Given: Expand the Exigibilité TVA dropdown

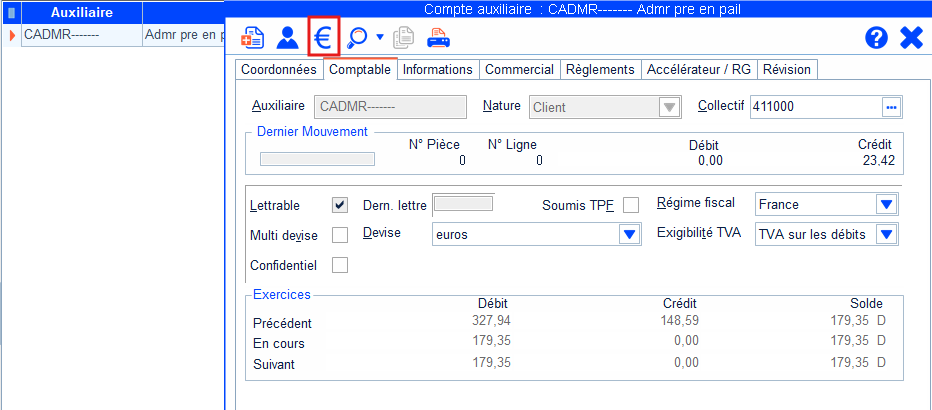Looking at the screenshot, I should tap(886, 234).
